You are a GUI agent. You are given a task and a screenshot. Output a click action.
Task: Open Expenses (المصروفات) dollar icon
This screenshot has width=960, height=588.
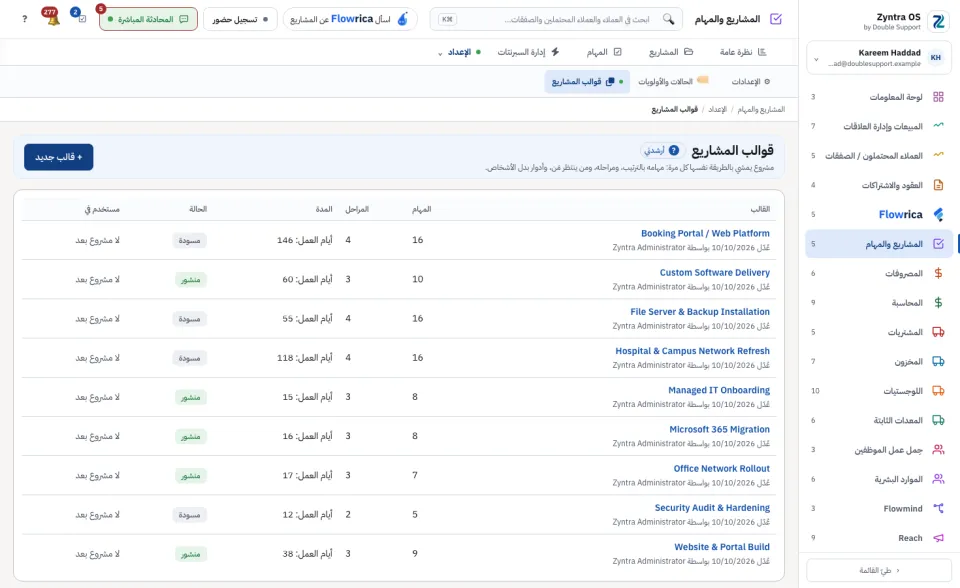[938, 273]
